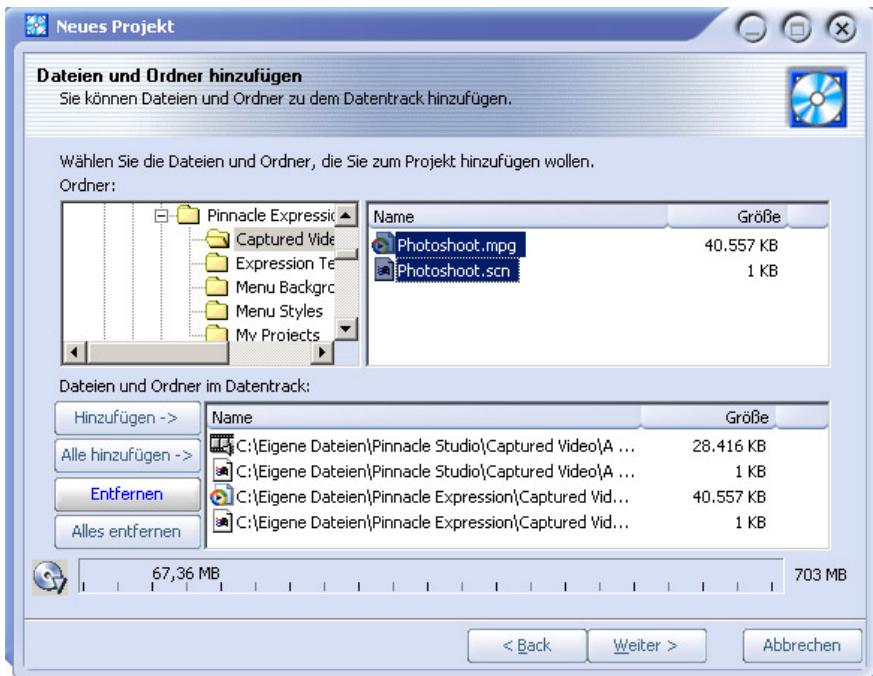
Task: Click the media icon of the 40.557 KB datatrack entry
Action: click(x=221, y=496)
